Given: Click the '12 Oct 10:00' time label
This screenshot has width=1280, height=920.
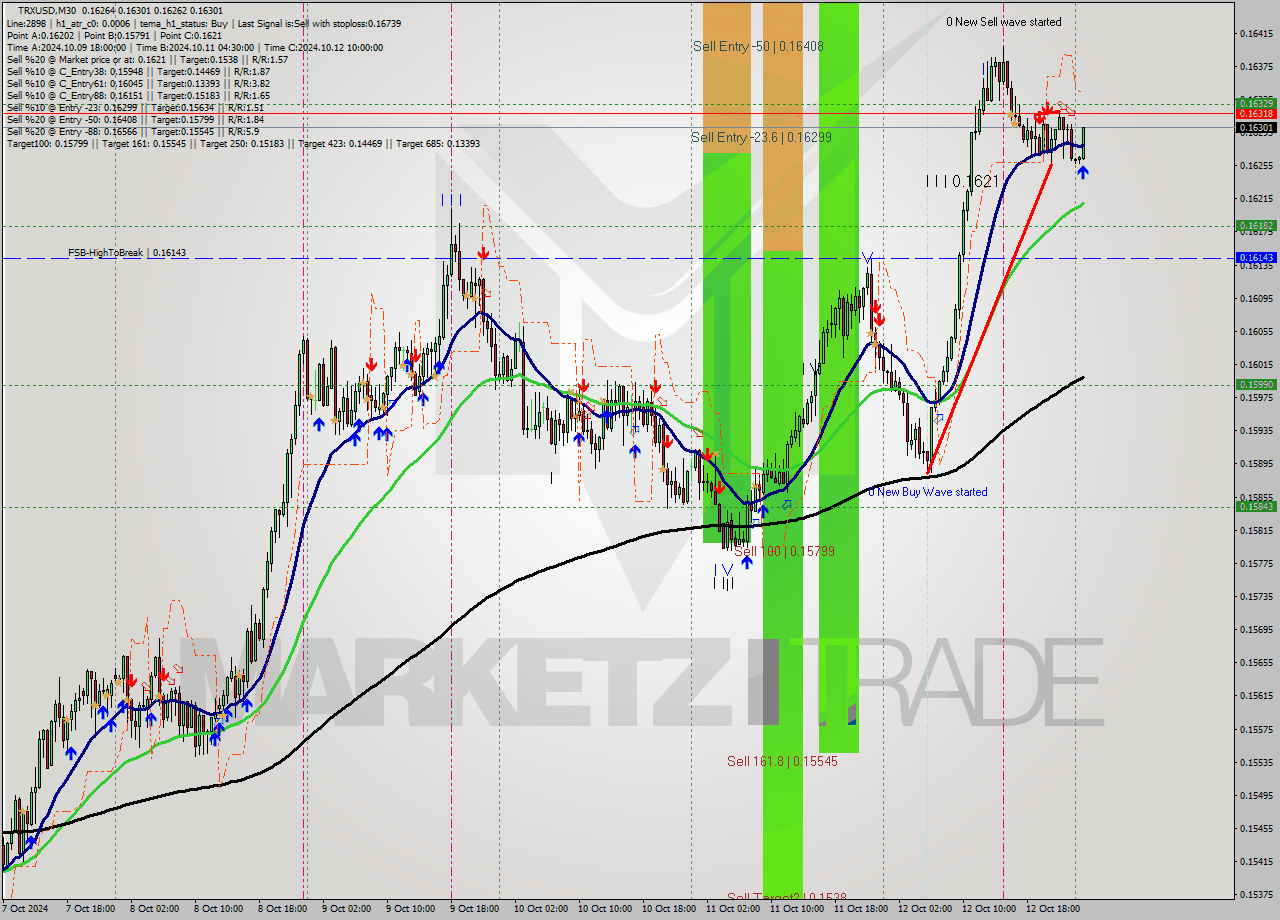Looking at the screenshot, I should click(x=988, y=909).
